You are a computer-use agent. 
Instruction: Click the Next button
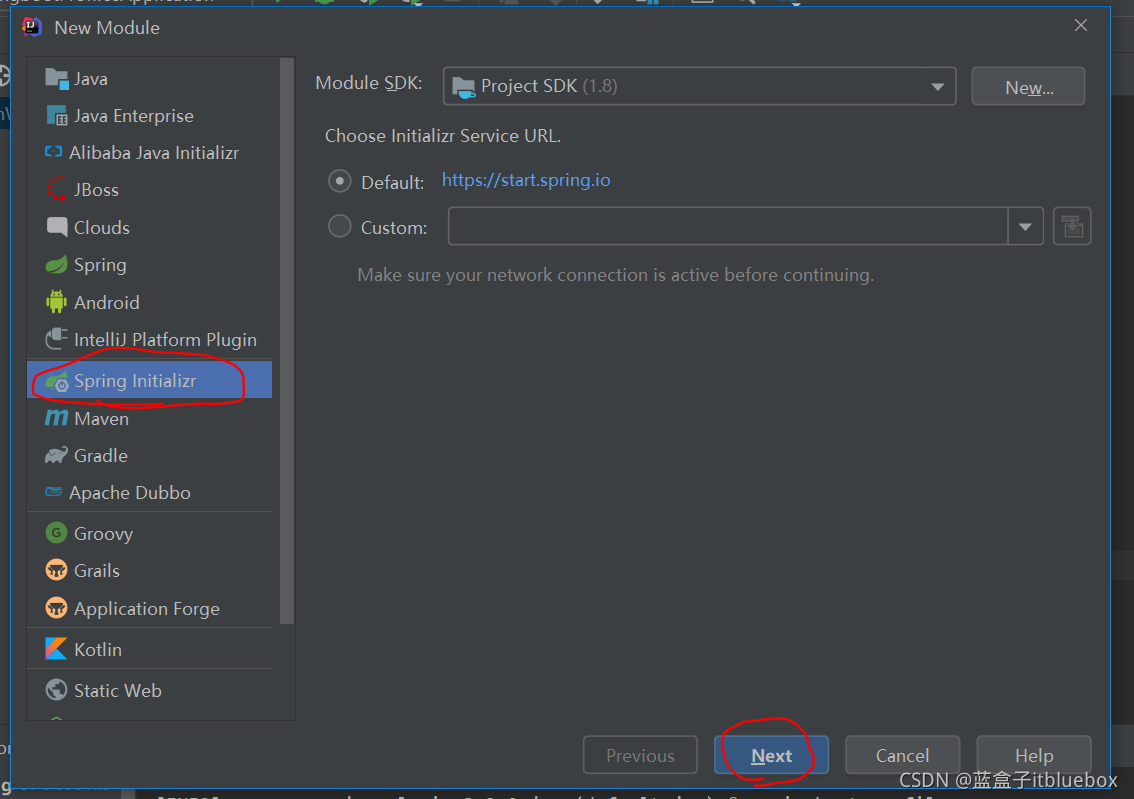[x=771, y=756]
